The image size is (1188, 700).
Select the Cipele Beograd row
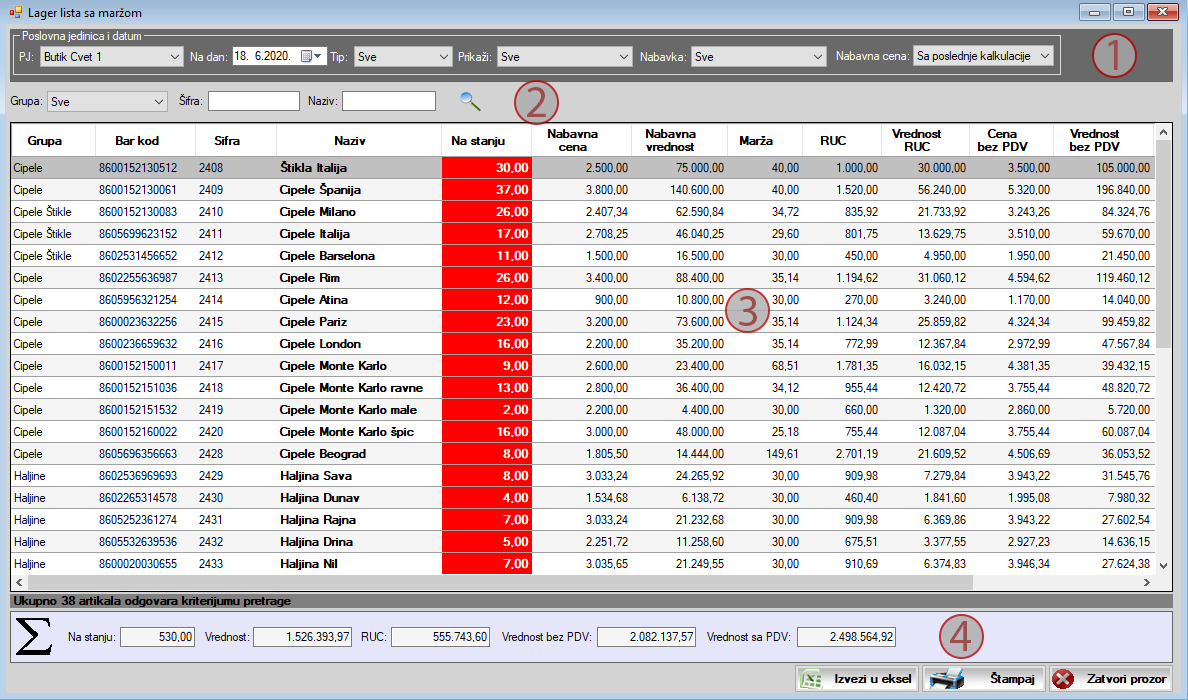point(583,453)
